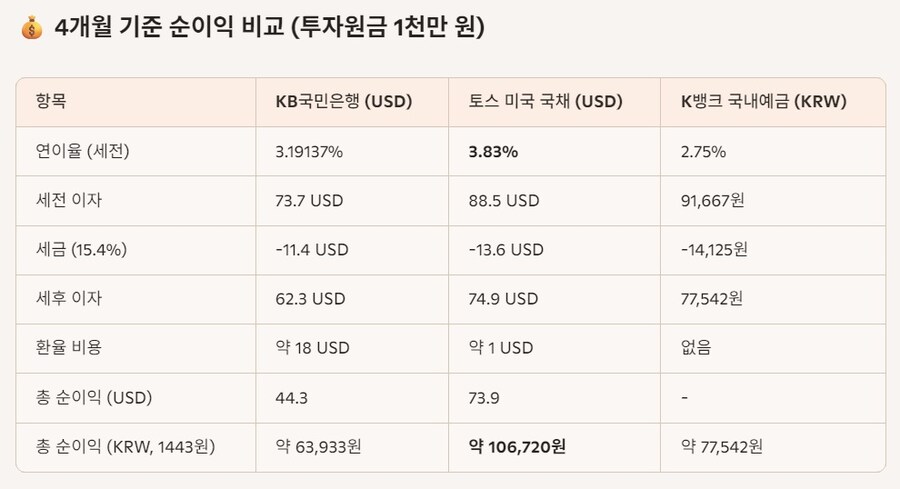The height and width of the screenshot is (489, 900).
Task: Select the 없음 cell in 환율 비용 row
Action: click(696, 348)
